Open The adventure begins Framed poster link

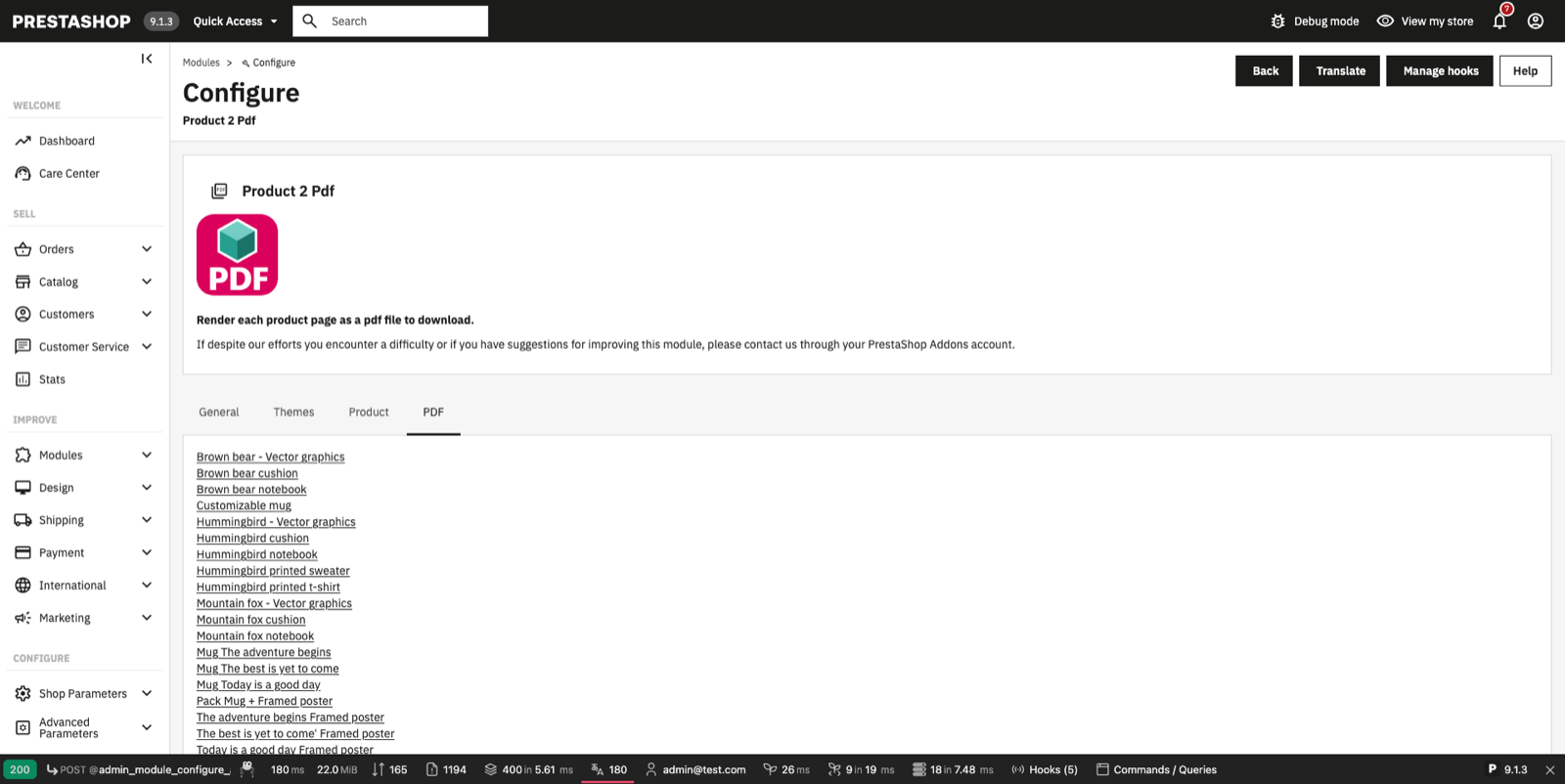[x=291, y=718]
